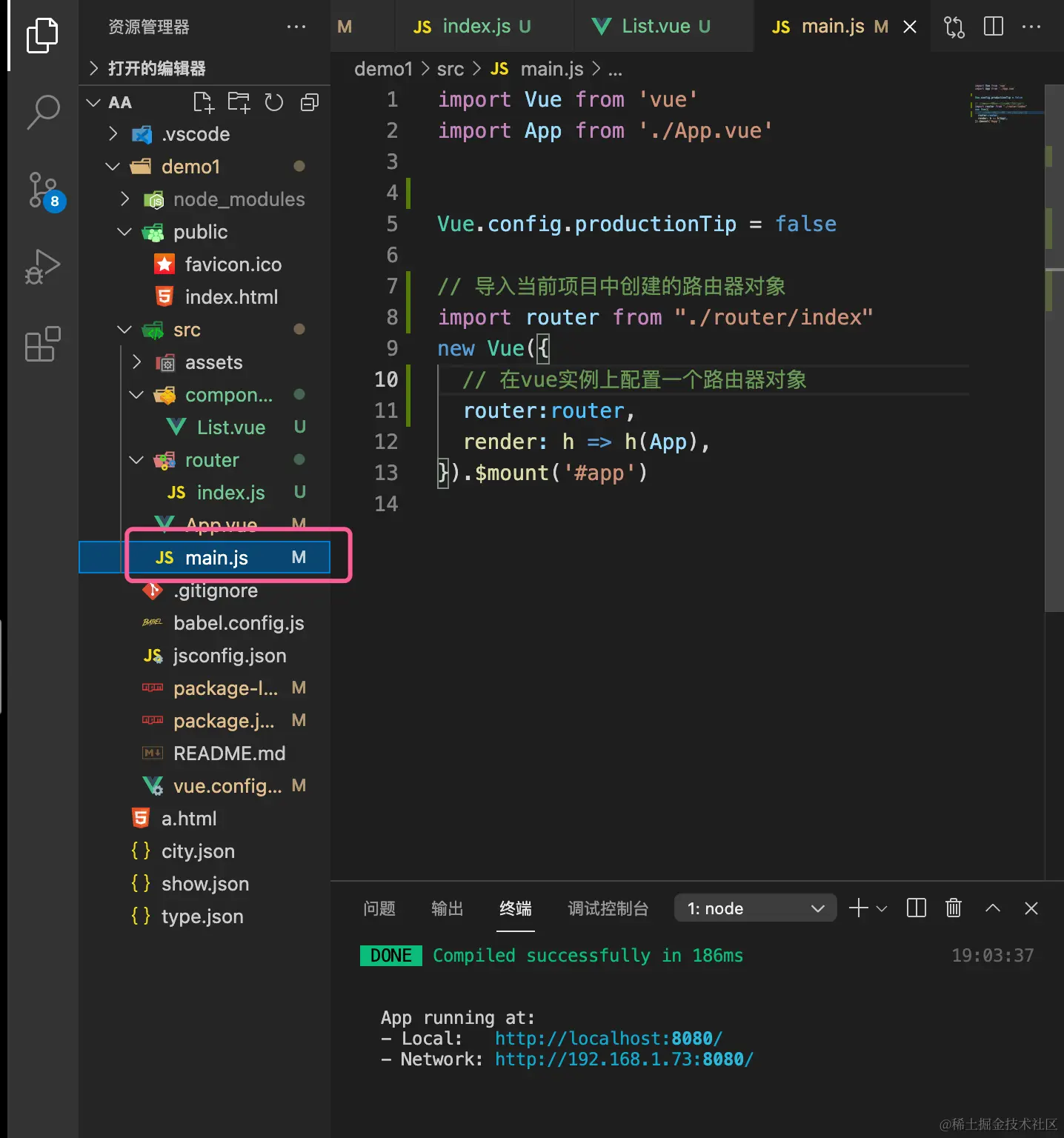Open changes for main.js via compare icon

click(954, 27)
